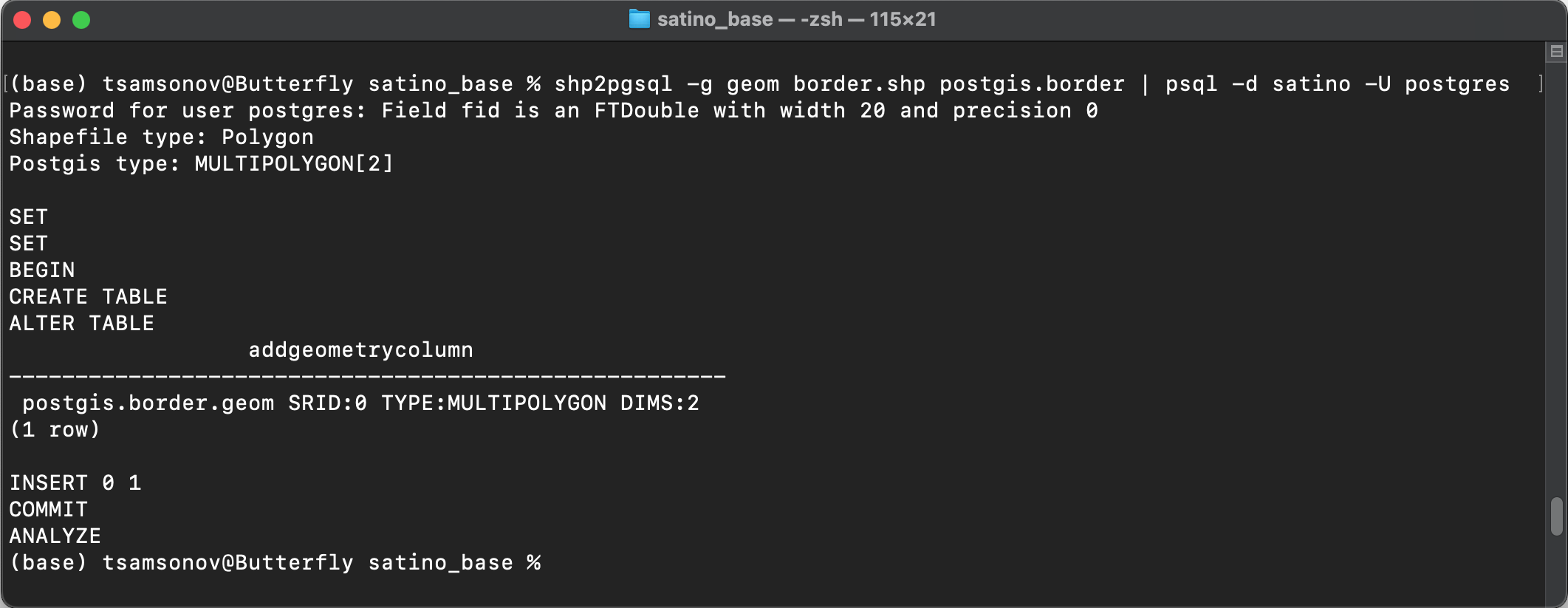Click the folder proxy icon in title bar
The height and width of the screenshot is (608, 1568).
click(639, 19)
